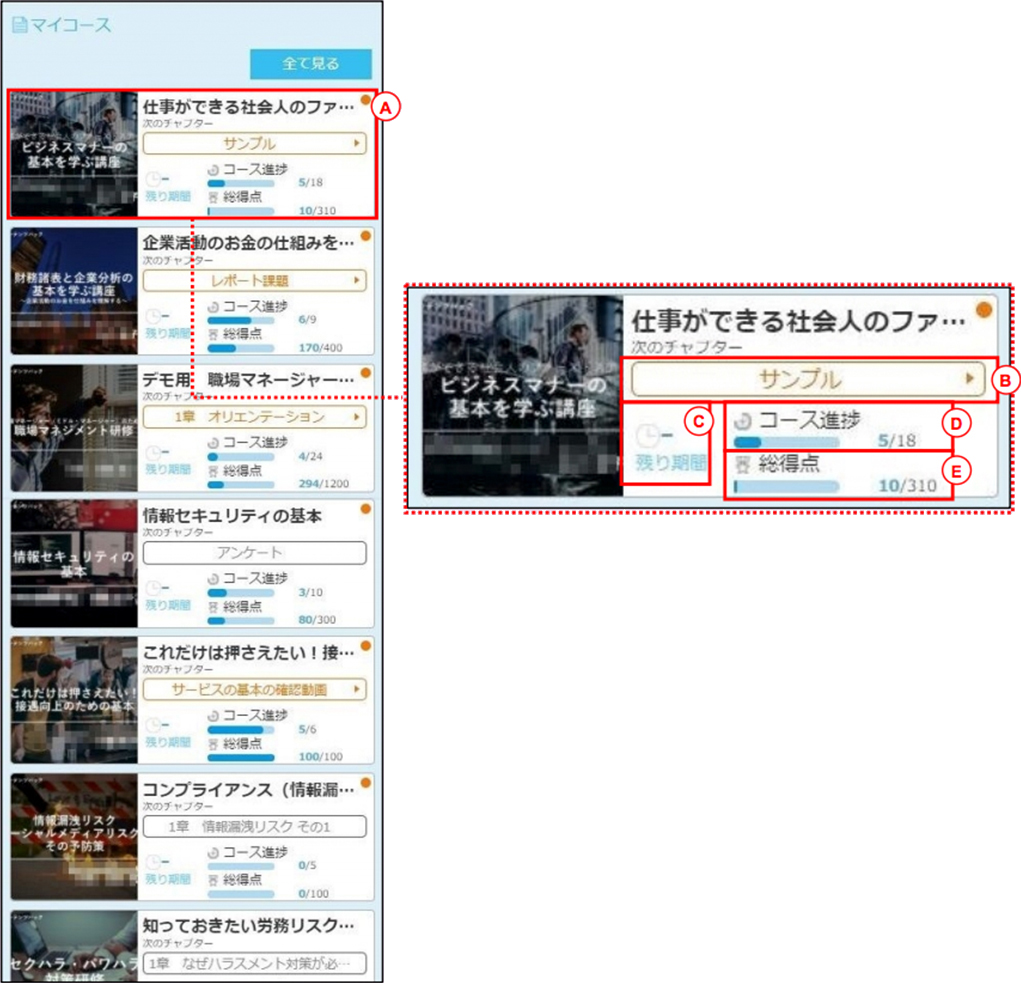Image resolution: width=1021 pixels, height=983 pixels.
Task: Select the アンケート next chapter field
Action: 255,553
